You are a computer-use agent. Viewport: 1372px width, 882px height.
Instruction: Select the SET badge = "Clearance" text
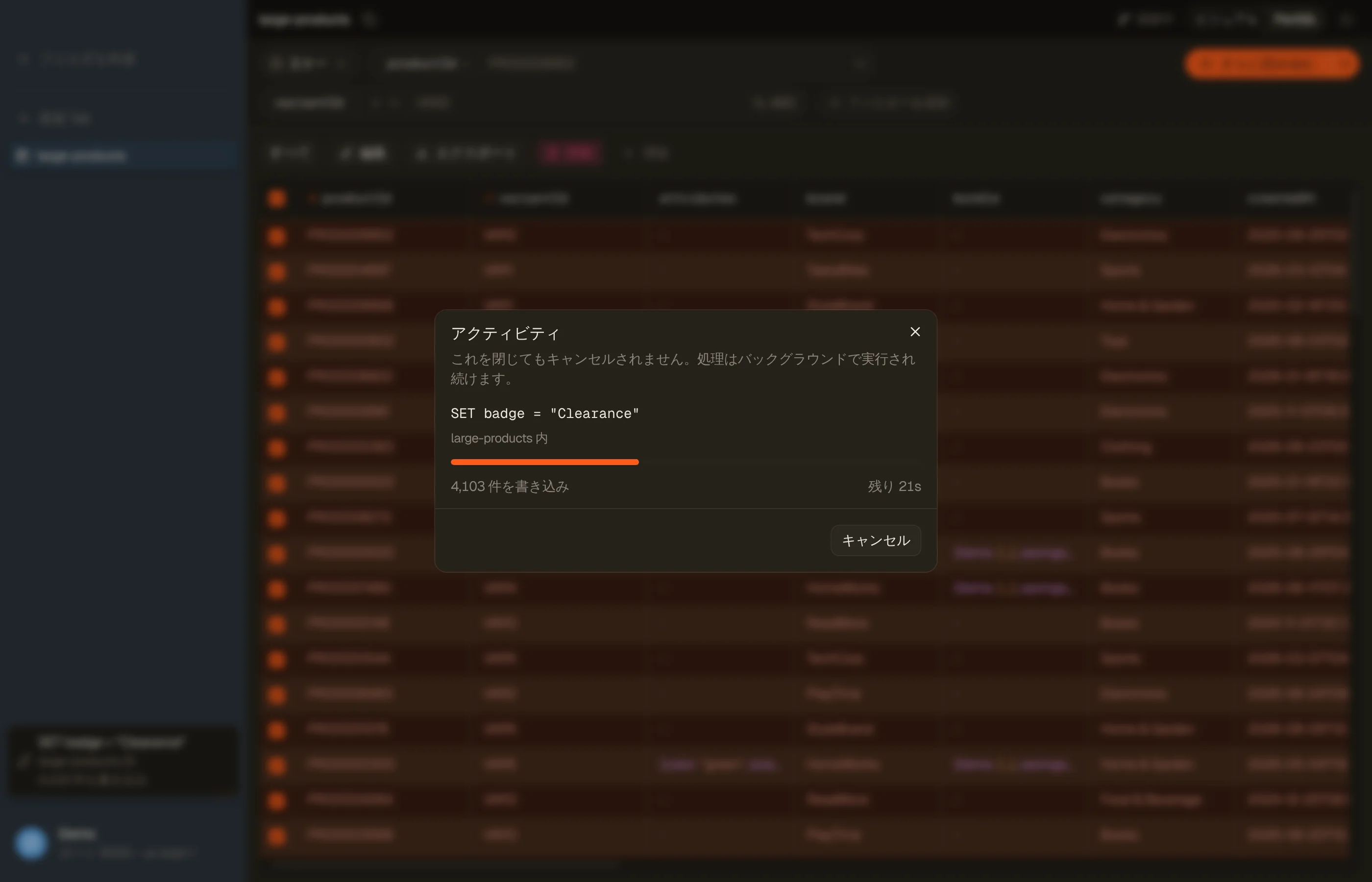(x=544, y=414)
